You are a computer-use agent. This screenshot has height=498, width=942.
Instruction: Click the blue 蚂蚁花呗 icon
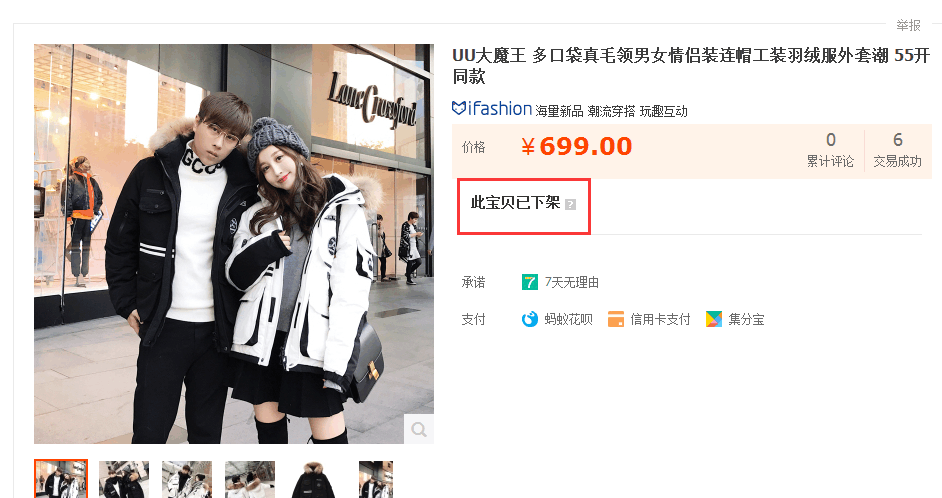(529, 319)
